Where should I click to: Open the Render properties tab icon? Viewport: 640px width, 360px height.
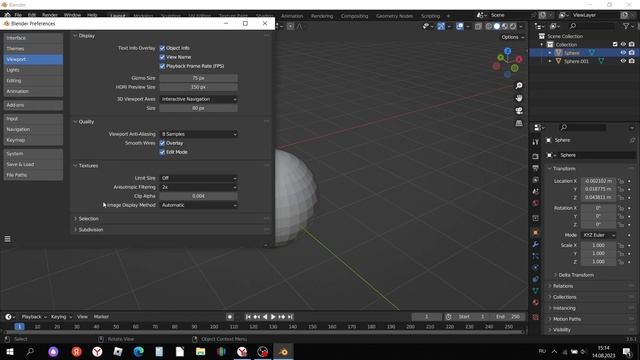point(536,156)
